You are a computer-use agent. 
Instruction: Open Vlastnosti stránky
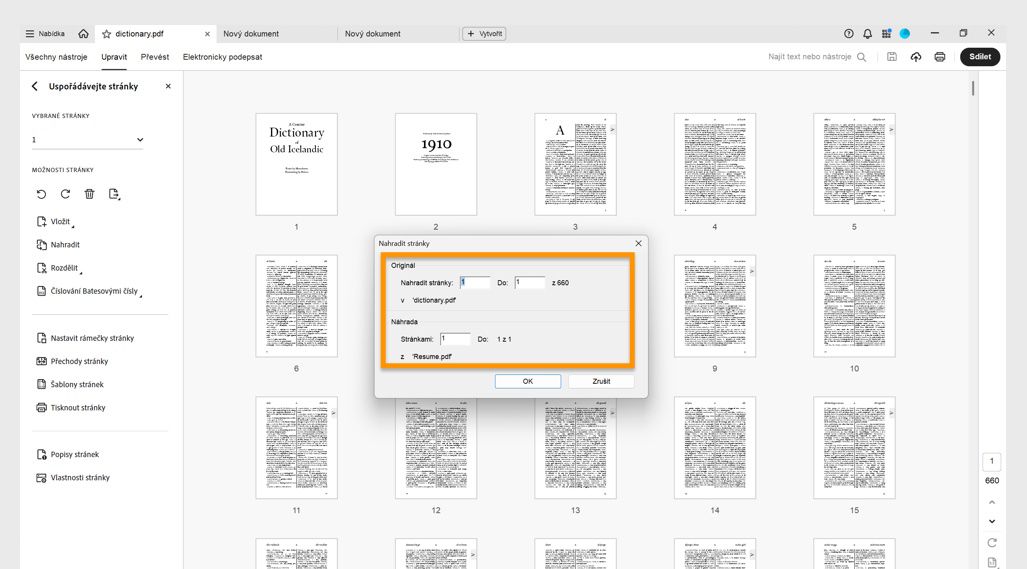73,478
